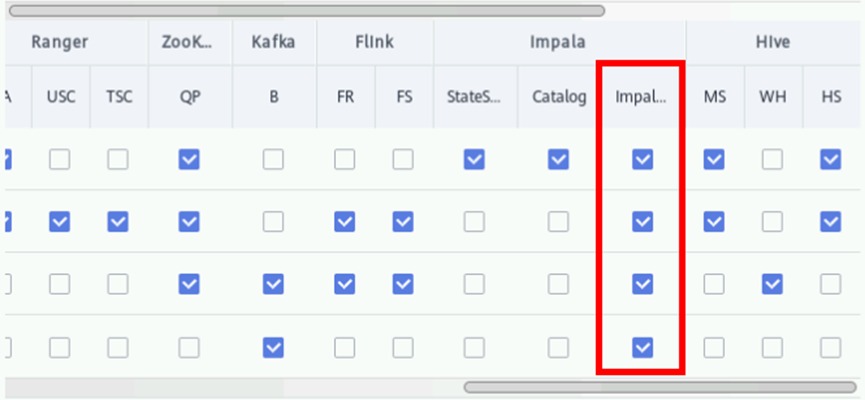Uncheck the last row's Kafka B checkbox
Screen dimensions: 865x400
273,347
